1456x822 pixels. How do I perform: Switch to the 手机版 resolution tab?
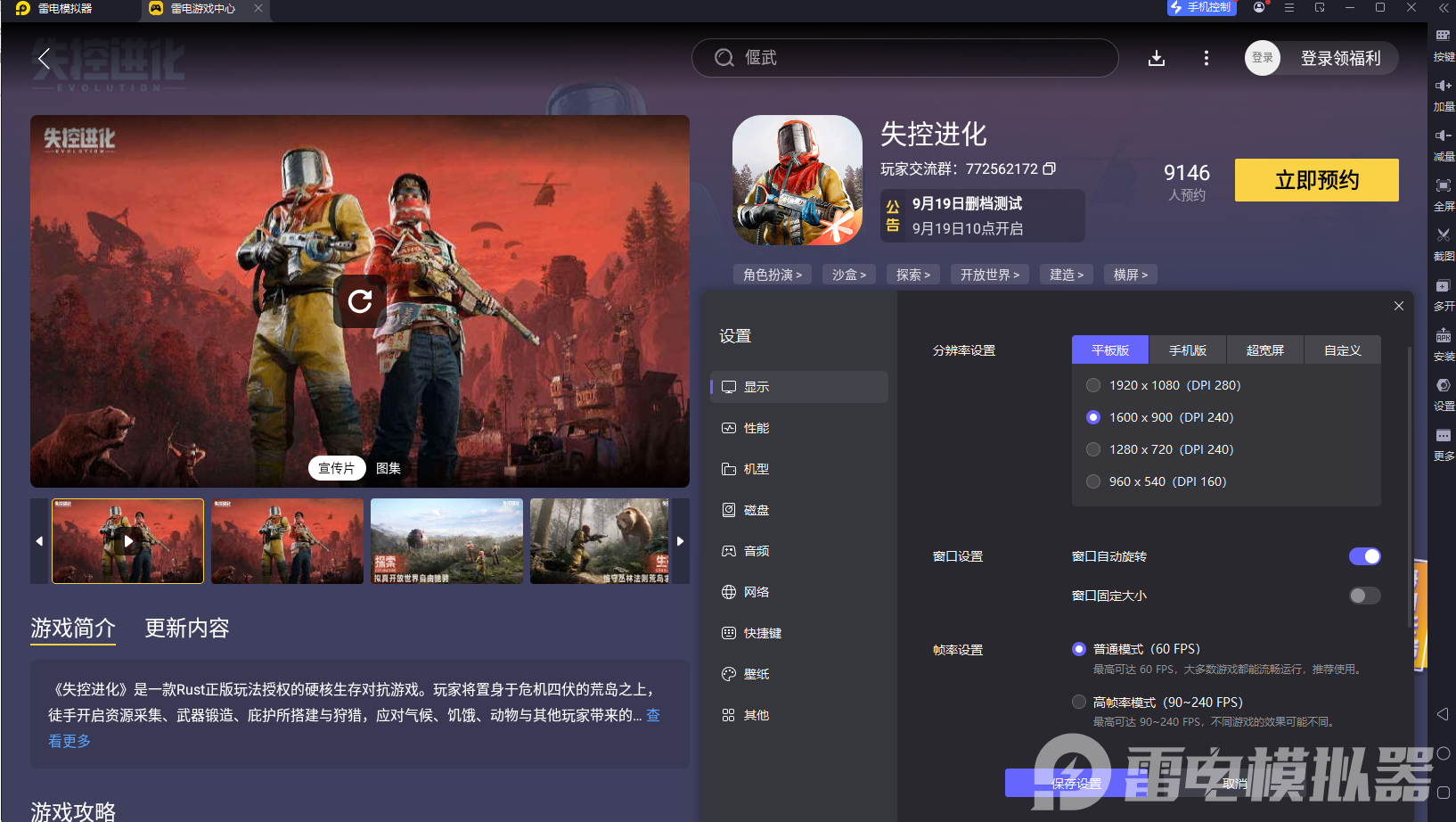pos(1188,350)
